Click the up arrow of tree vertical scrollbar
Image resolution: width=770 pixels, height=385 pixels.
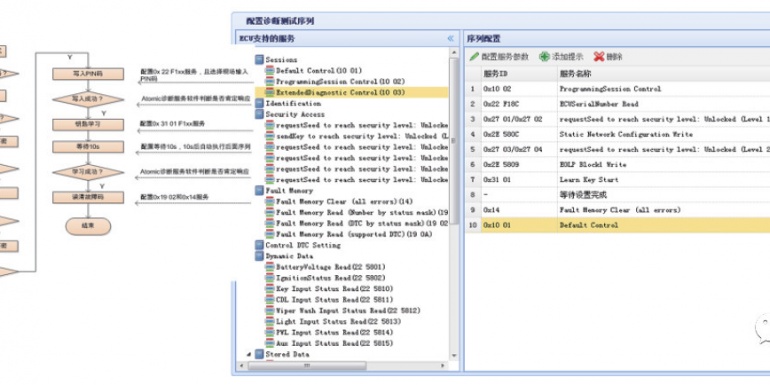pyautogui.click(x=454, y=51)
